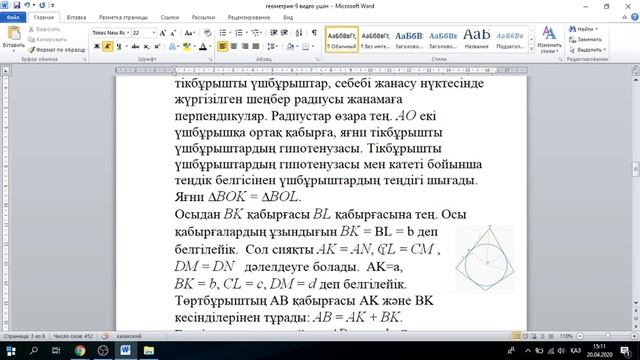
Task: Switch to the Insert (Вставка) tab
Action: [76, 18]
